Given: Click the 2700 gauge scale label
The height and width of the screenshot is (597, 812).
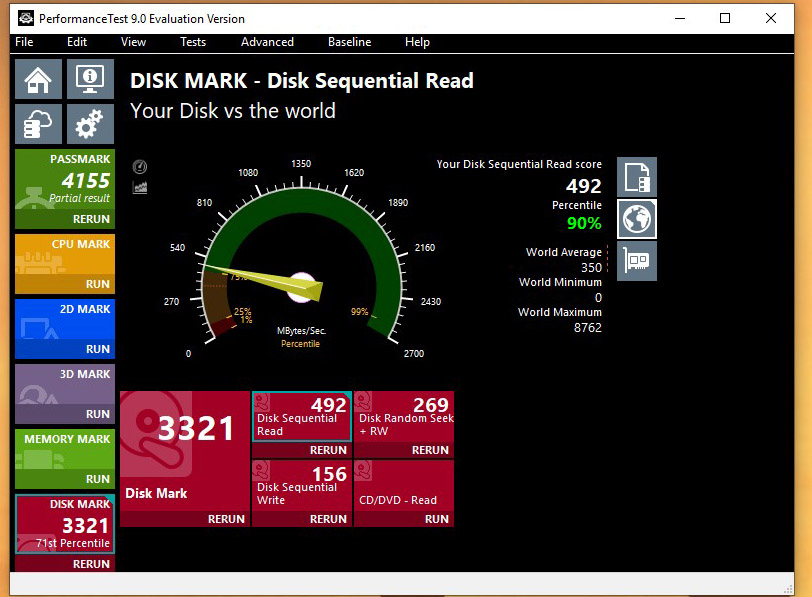Looking at the screenshot, I should pyautogui.click(x=414, y=354).
